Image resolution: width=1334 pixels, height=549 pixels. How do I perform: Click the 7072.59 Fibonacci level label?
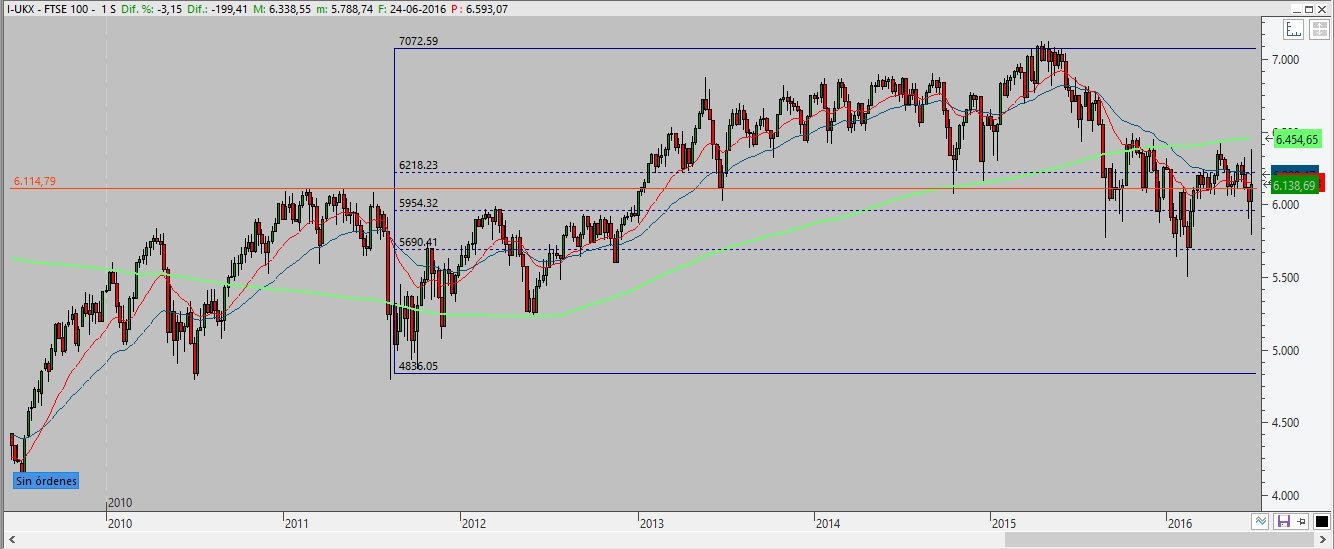(419, 42)
